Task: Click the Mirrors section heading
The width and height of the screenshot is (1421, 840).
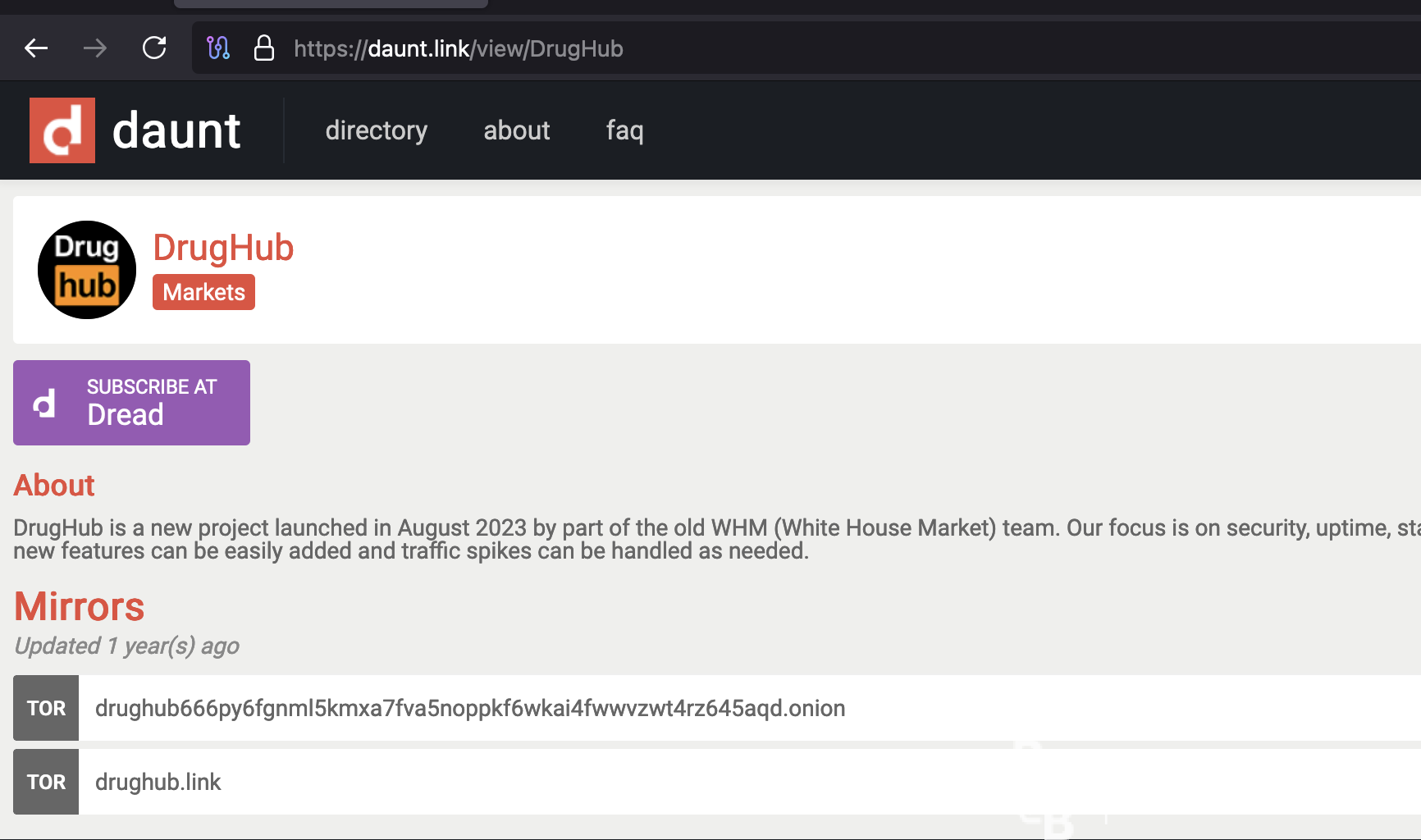Action: coord(80,607)
